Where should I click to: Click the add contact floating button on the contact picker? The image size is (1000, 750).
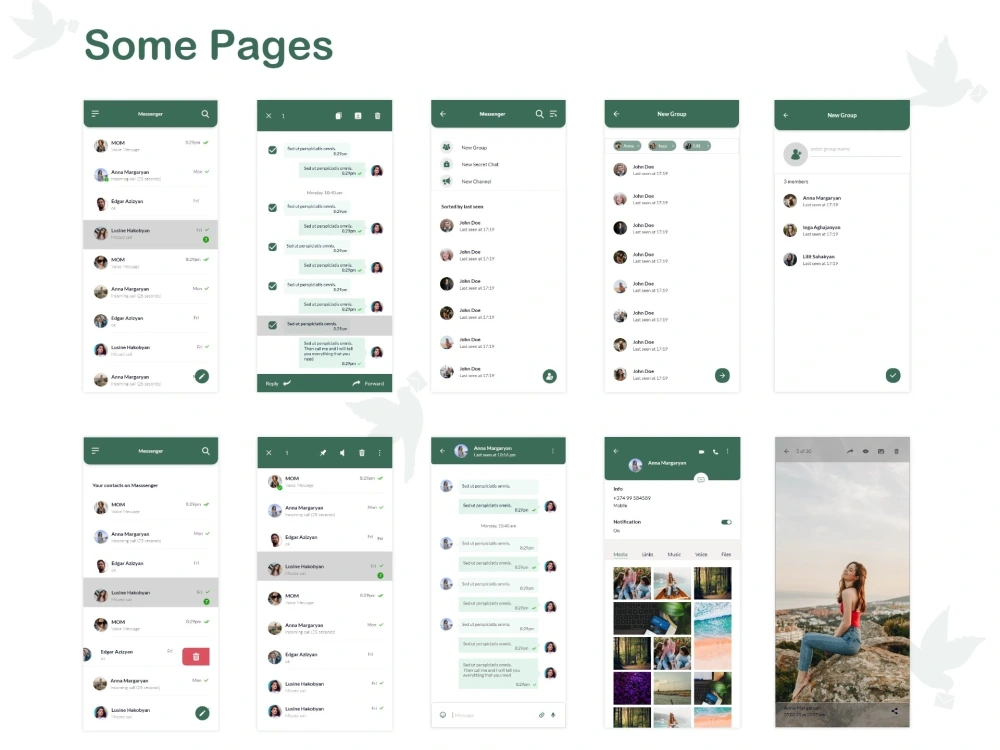[x=550, y=376]
